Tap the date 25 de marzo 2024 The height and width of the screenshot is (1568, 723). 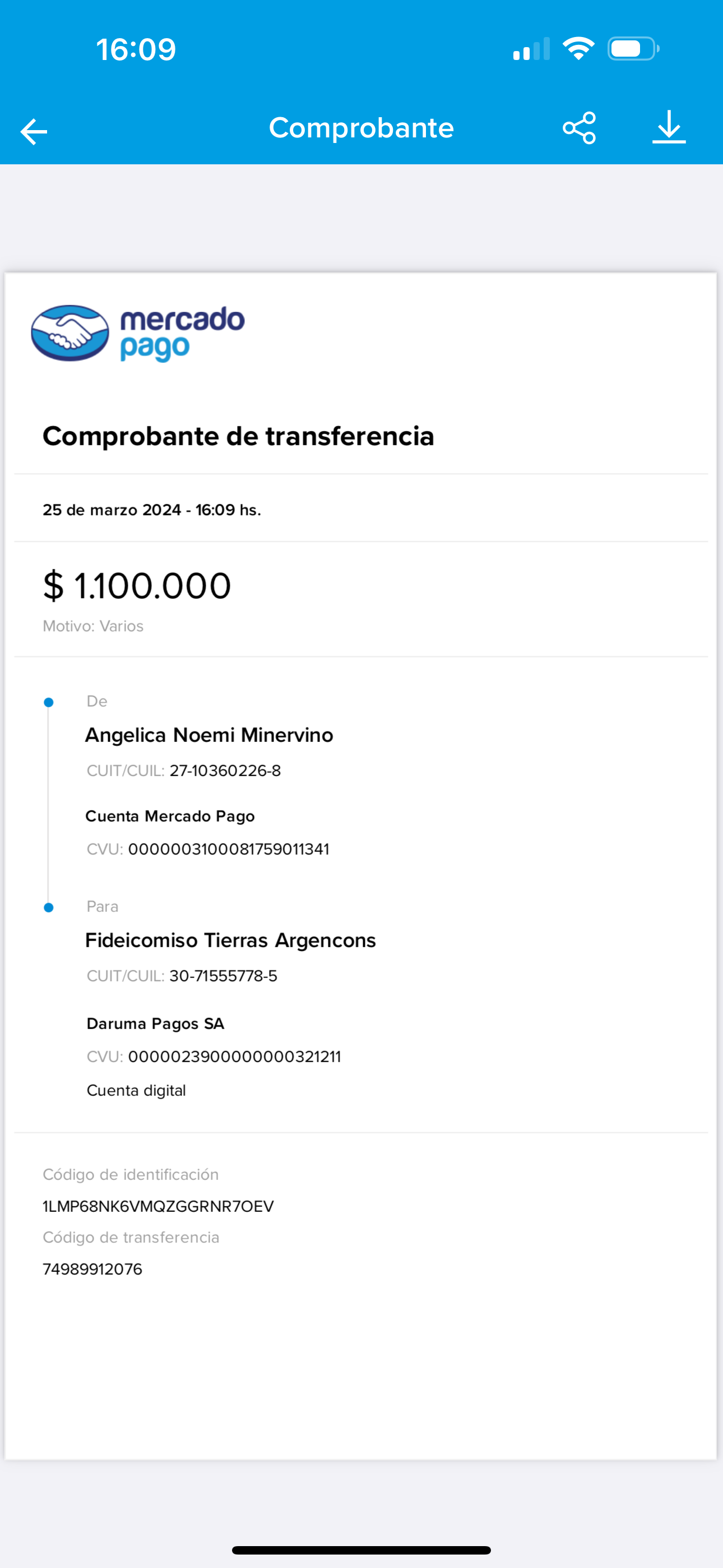click(112, 510)
